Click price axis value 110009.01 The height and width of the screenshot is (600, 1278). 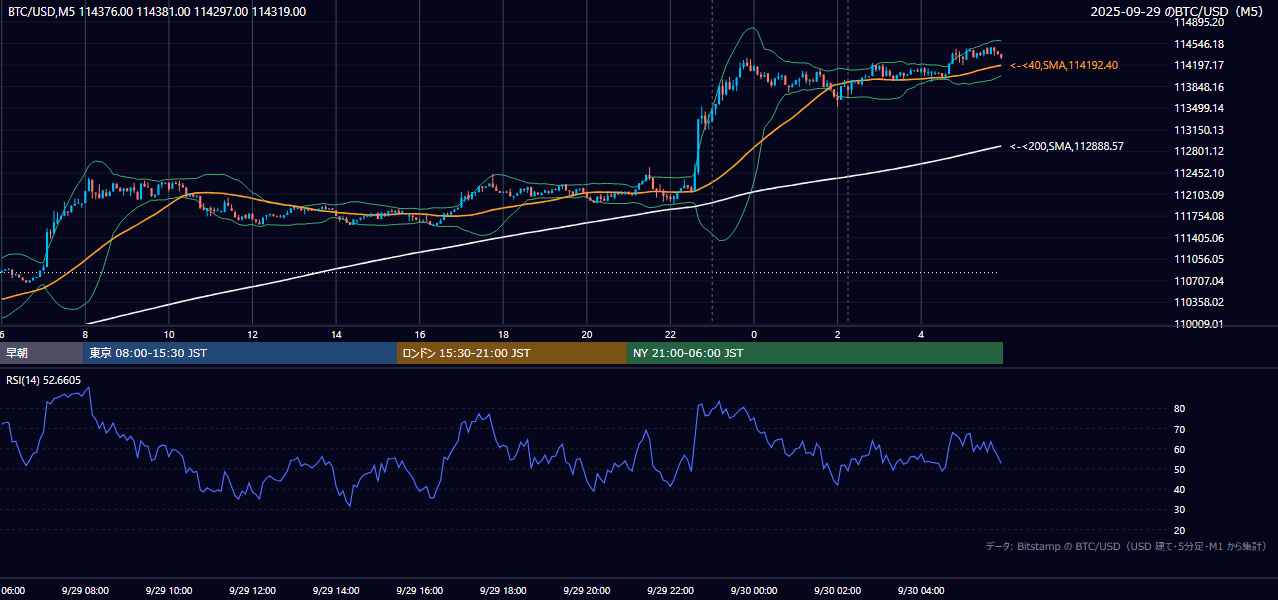click(1201, 324)
